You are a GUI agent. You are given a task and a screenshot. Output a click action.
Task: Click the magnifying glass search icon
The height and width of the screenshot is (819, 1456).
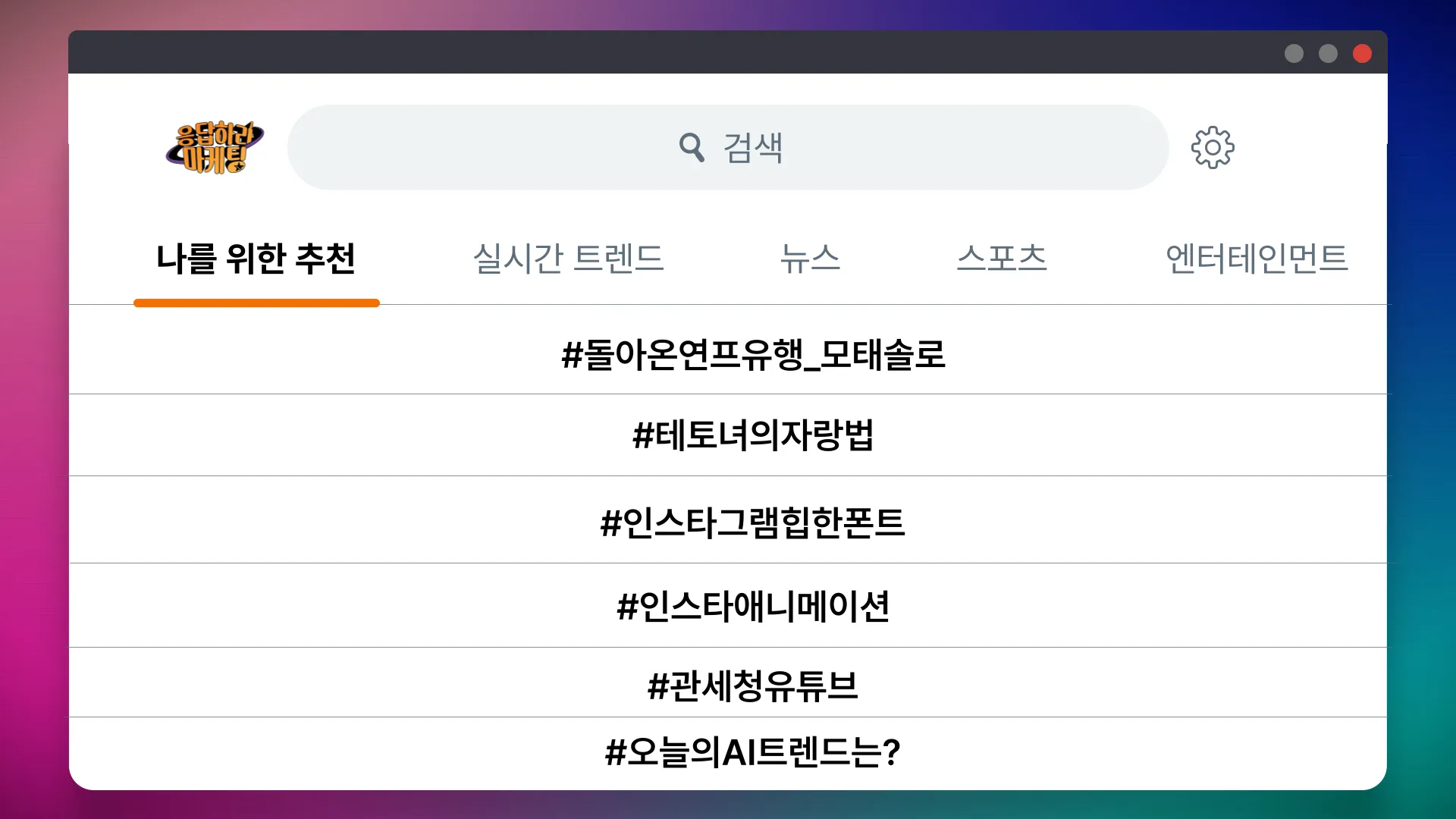(x=692, y=147)
